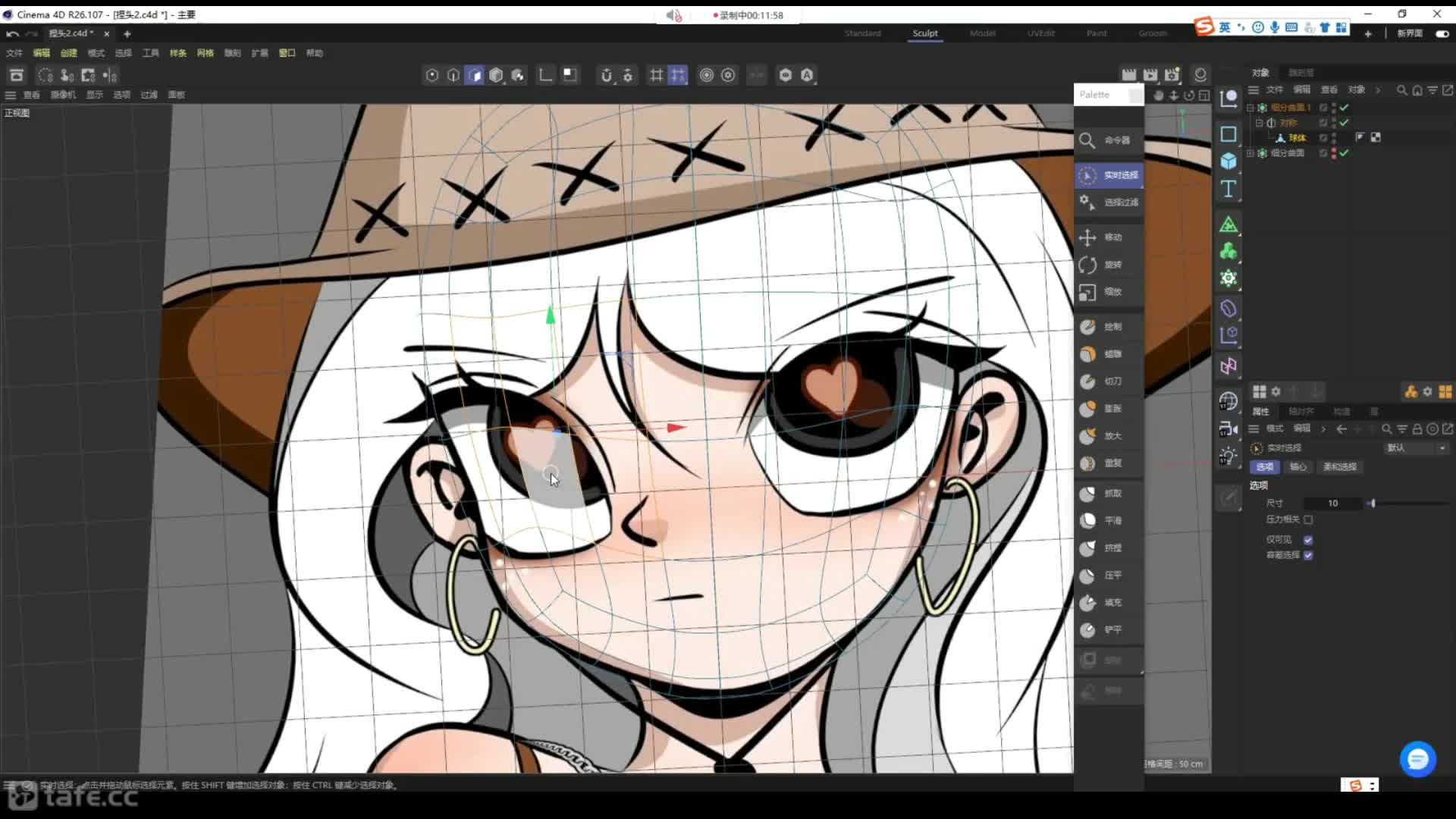1456x819 pixels.
Task: Open the 文件 file menu
Action: pyautogui.click(x=14, y=53)
